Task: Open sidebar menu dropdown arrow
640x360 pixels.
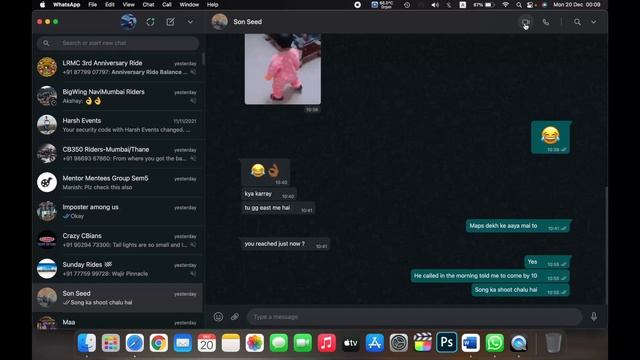Action: 190,22
